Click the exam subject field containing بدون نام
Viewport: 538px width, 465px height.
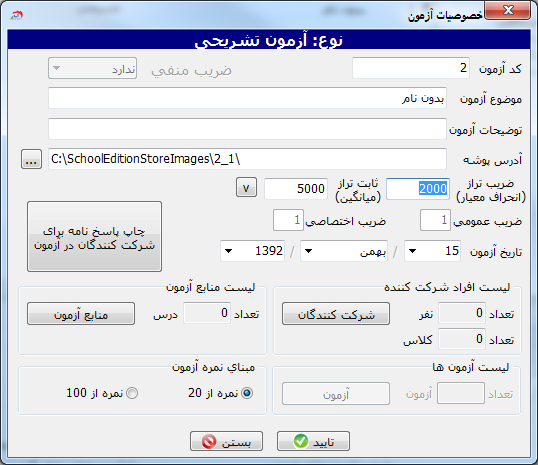tap(247, 98)
